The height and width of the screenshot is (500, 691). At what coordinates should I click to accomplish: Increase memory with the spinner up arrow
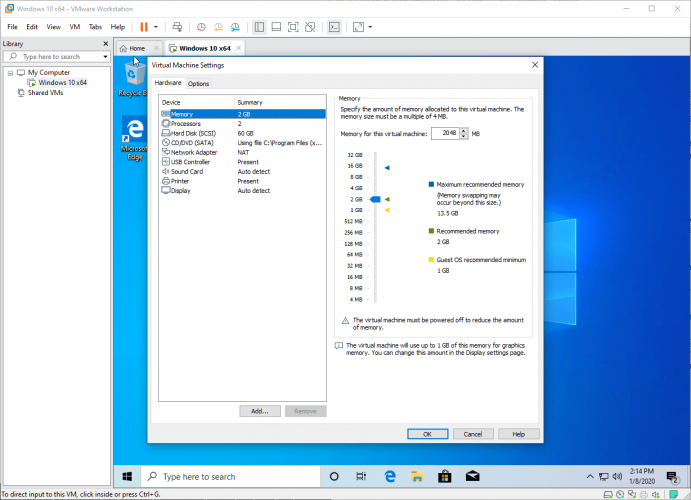[464, 130]
